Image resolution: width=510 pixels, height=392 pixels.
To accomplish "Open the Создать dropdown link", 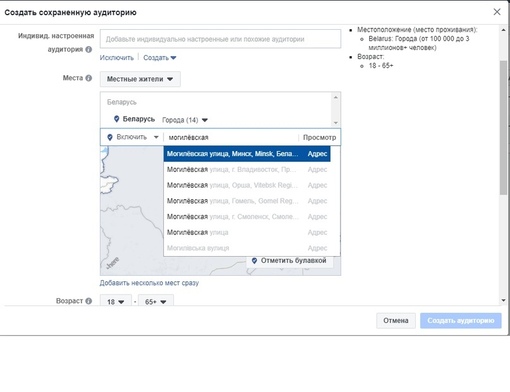I will [159, 58].
